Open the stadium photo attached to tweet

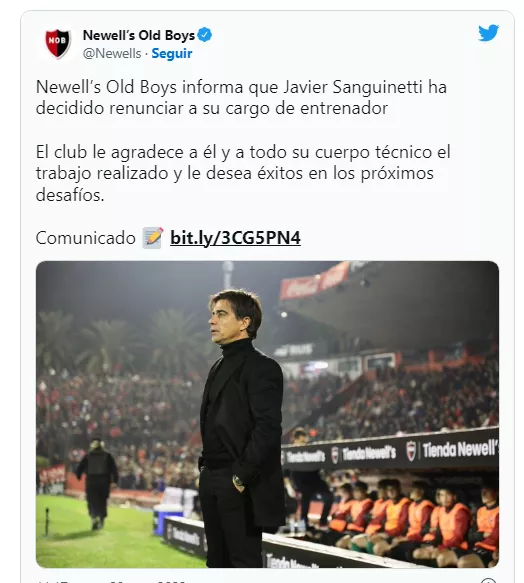pyautogui.click(x=267, y=414)
